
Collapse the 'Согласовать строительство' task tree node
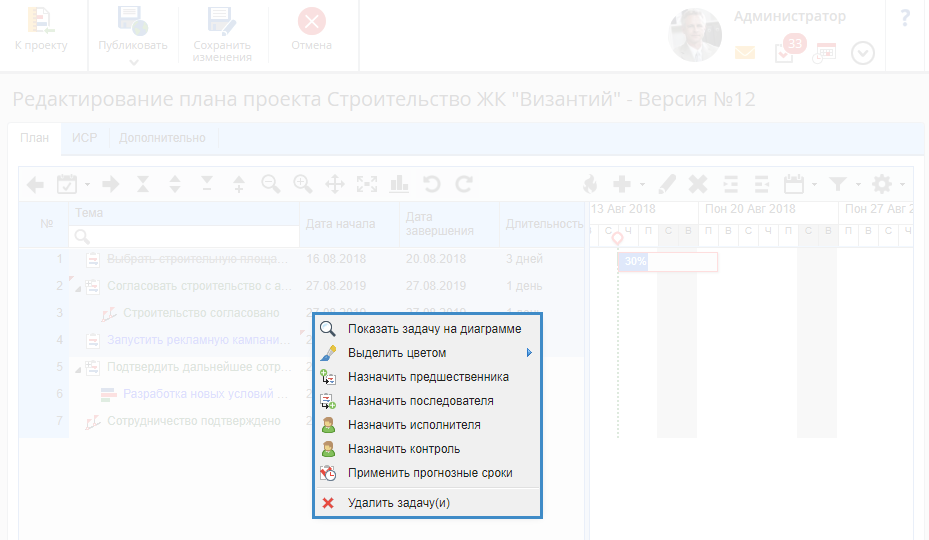click(78, 288)
